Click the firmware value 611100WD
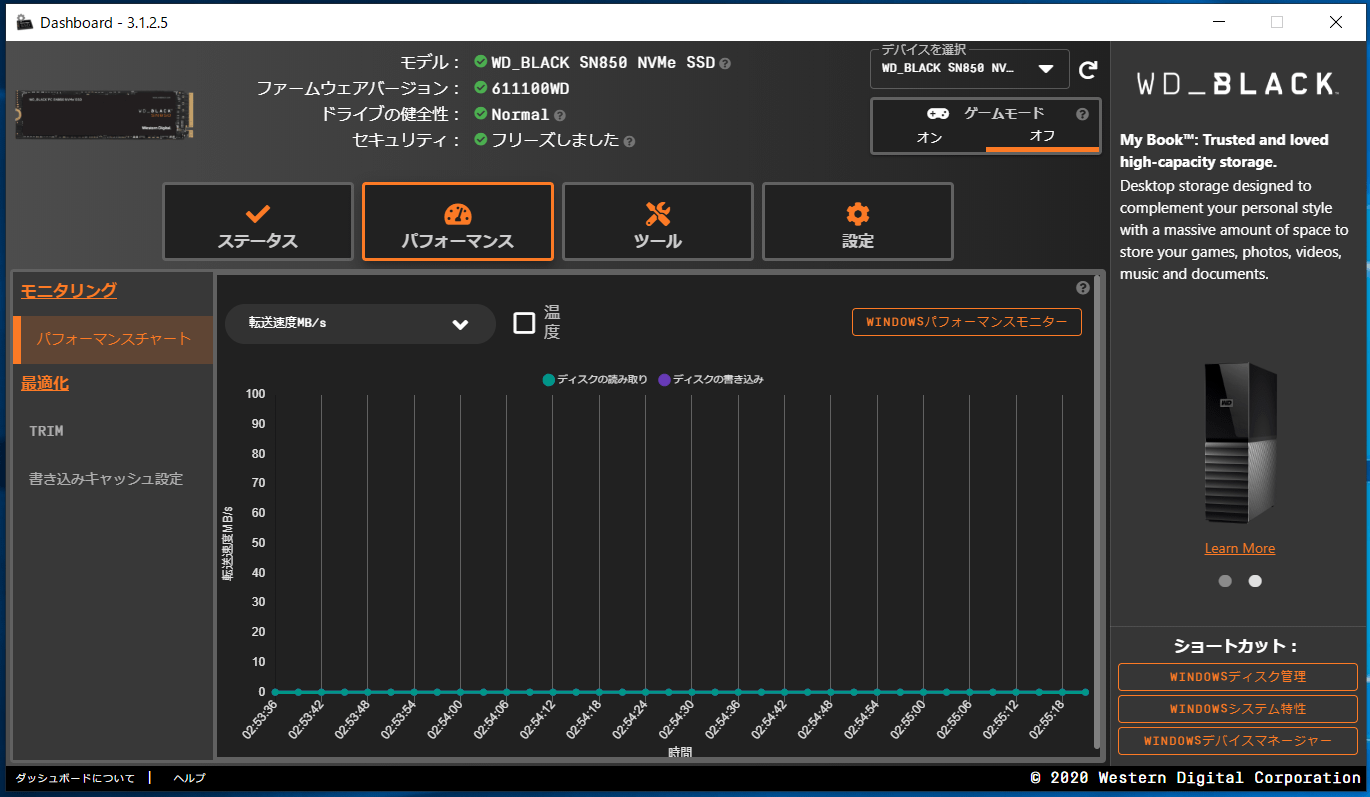The height and width of the screenshot is (797, 1370). point(530,89)
